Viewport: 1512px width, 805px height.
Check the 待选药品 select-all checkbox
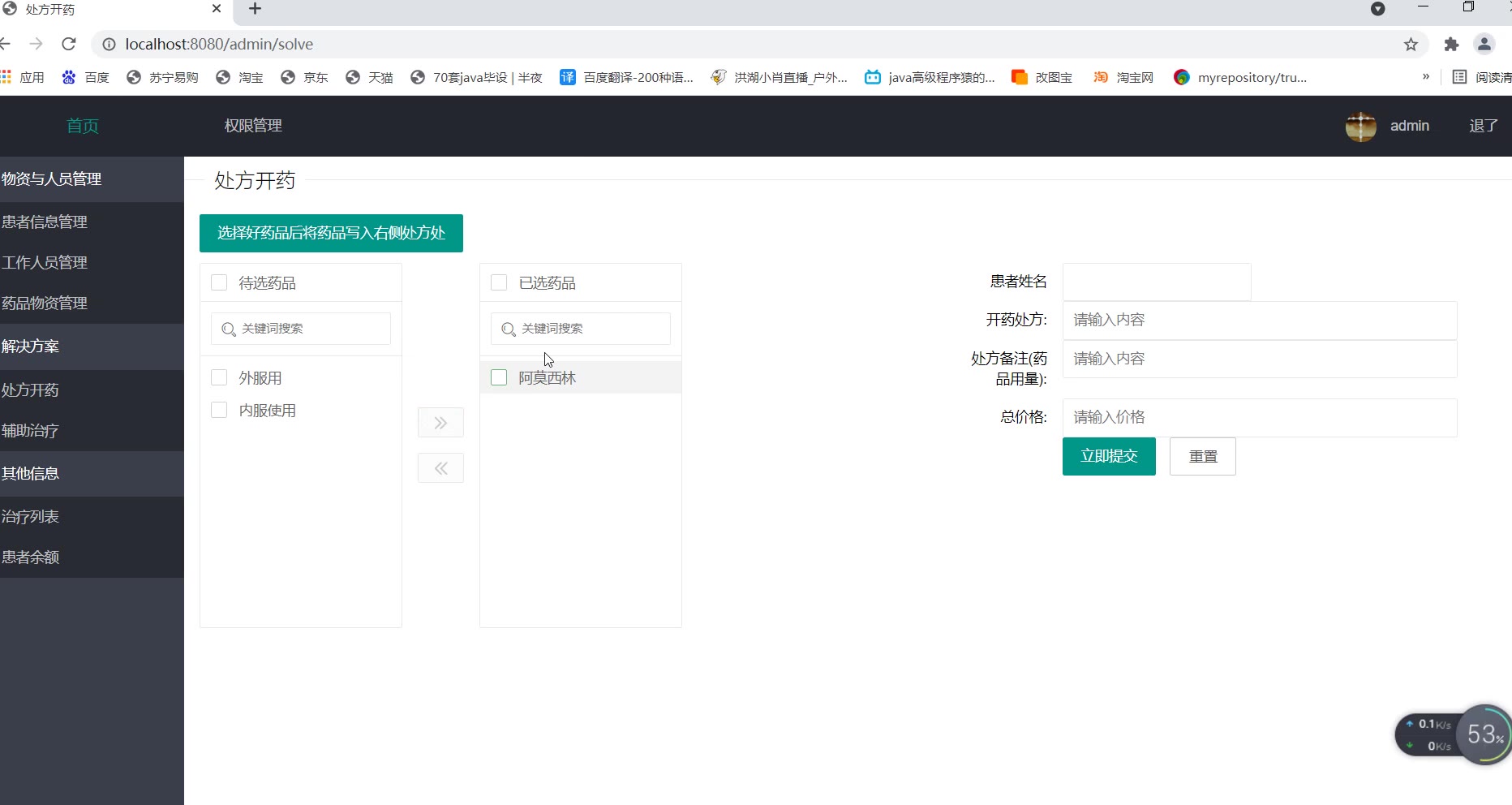click(219, 282)
